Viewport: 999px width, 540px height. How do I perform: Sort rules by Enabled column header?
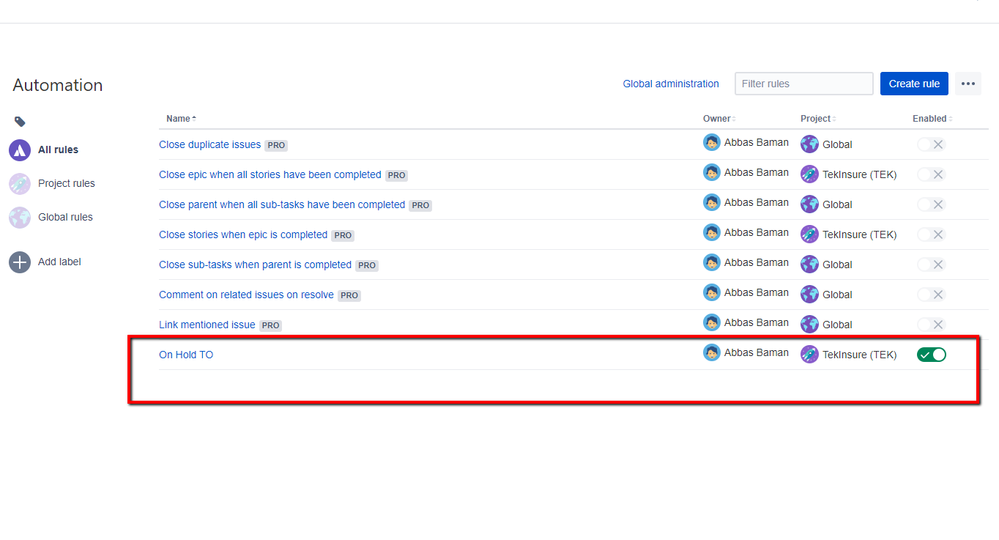click(x=932, y=118)
